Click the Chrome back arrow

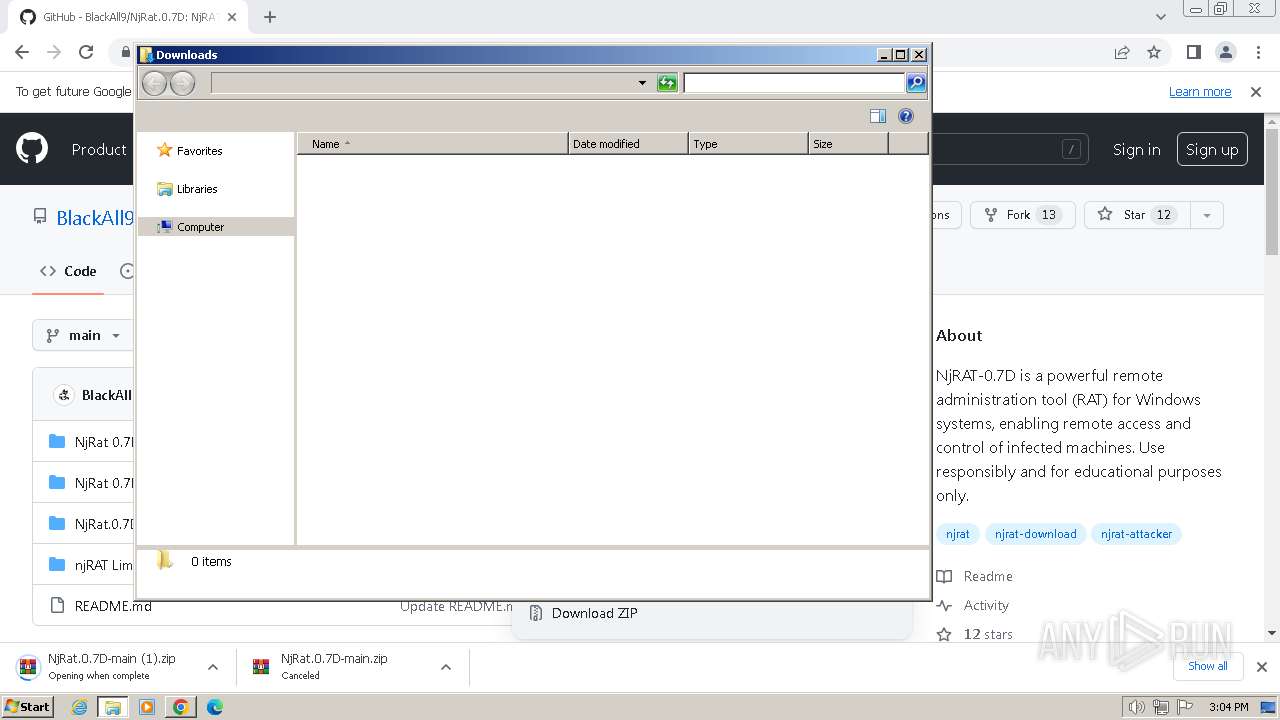[x=22, y=52]
